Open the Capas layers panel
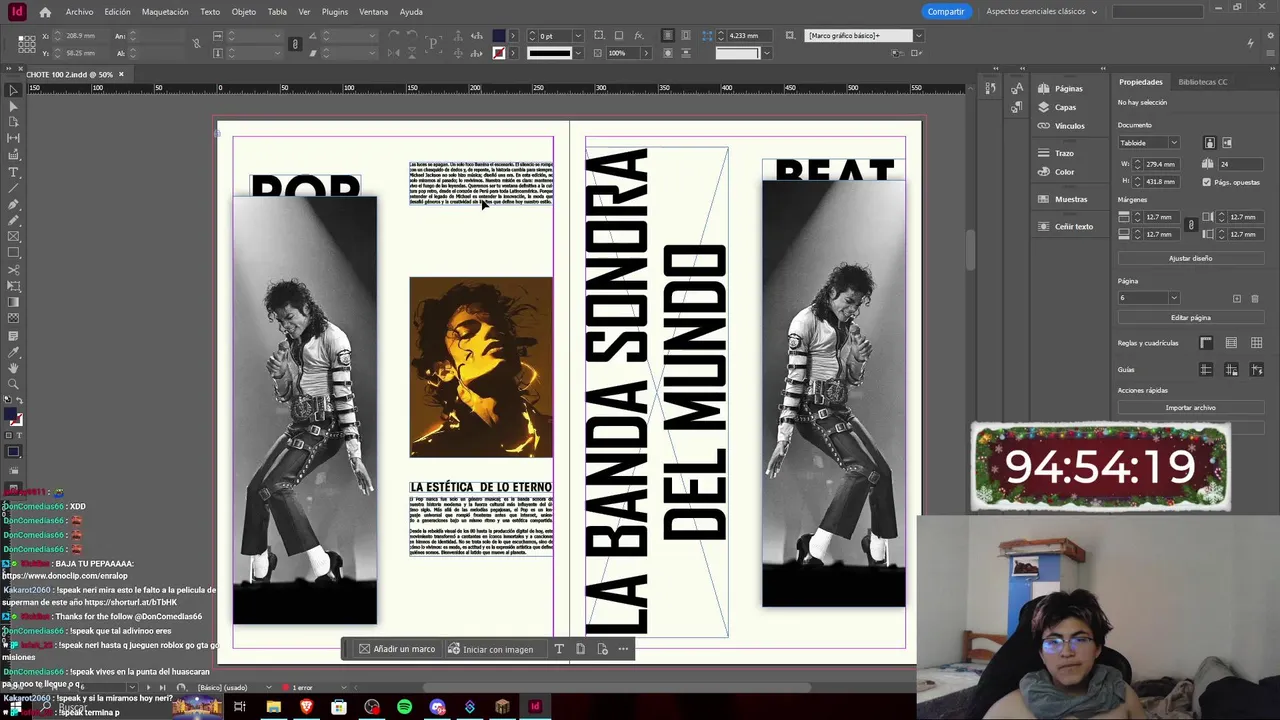 point(1065,107)
